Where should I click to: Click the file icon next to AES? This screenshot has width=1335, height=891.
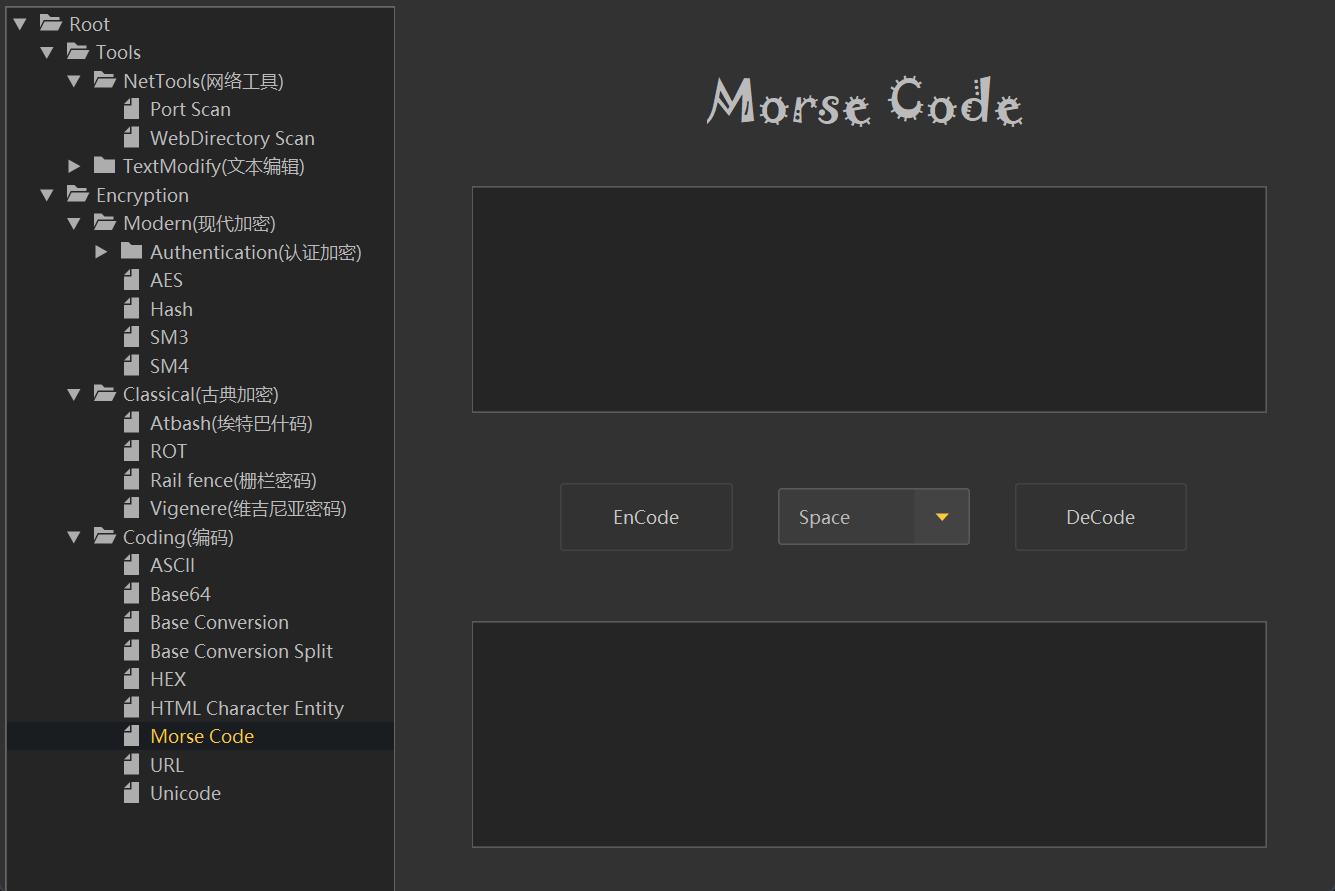point(131,280)
